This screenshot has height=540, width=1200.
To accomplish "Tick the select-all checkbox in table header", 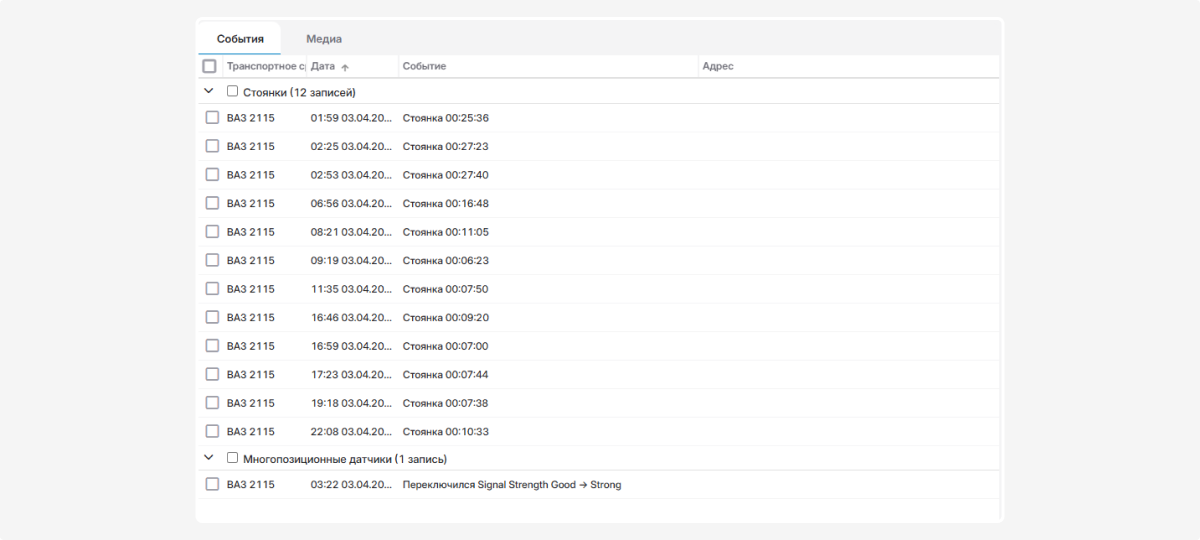I will click(209, 66).
